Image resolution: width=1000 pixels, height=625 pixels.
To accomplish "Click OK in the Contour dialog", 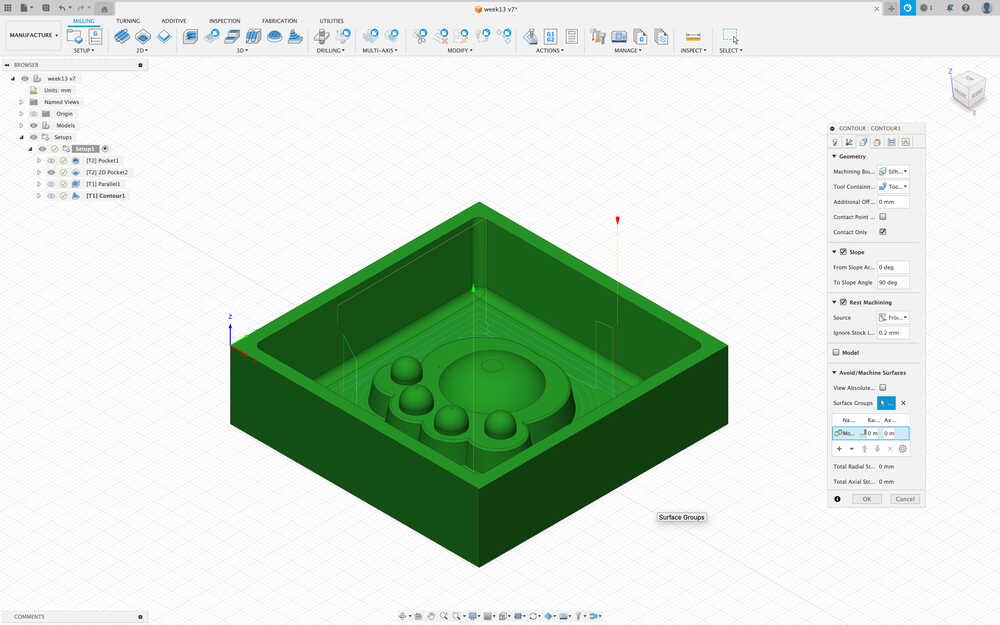I will pos(867,499).
